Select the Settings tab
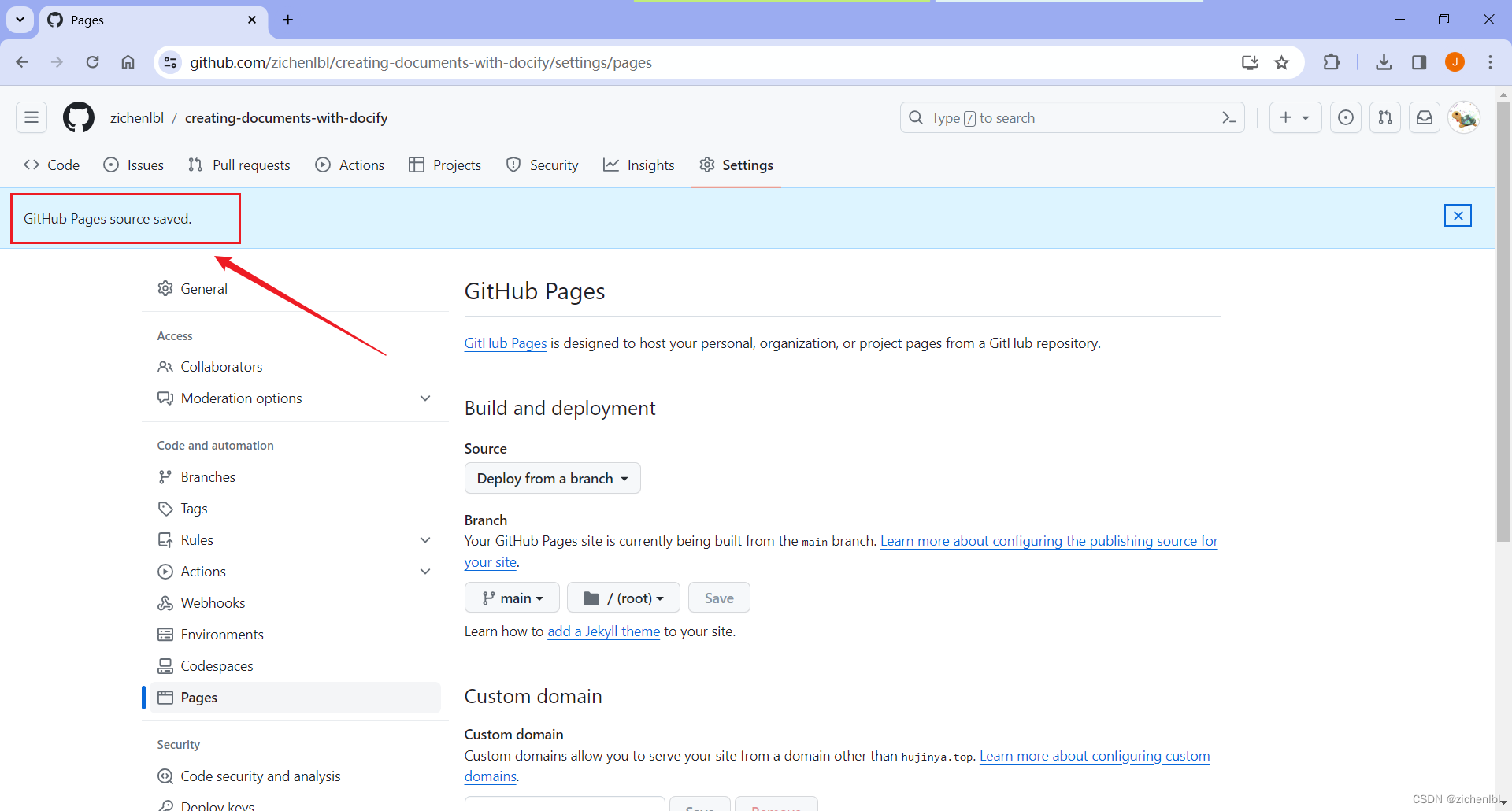 (x=736, y=165)
